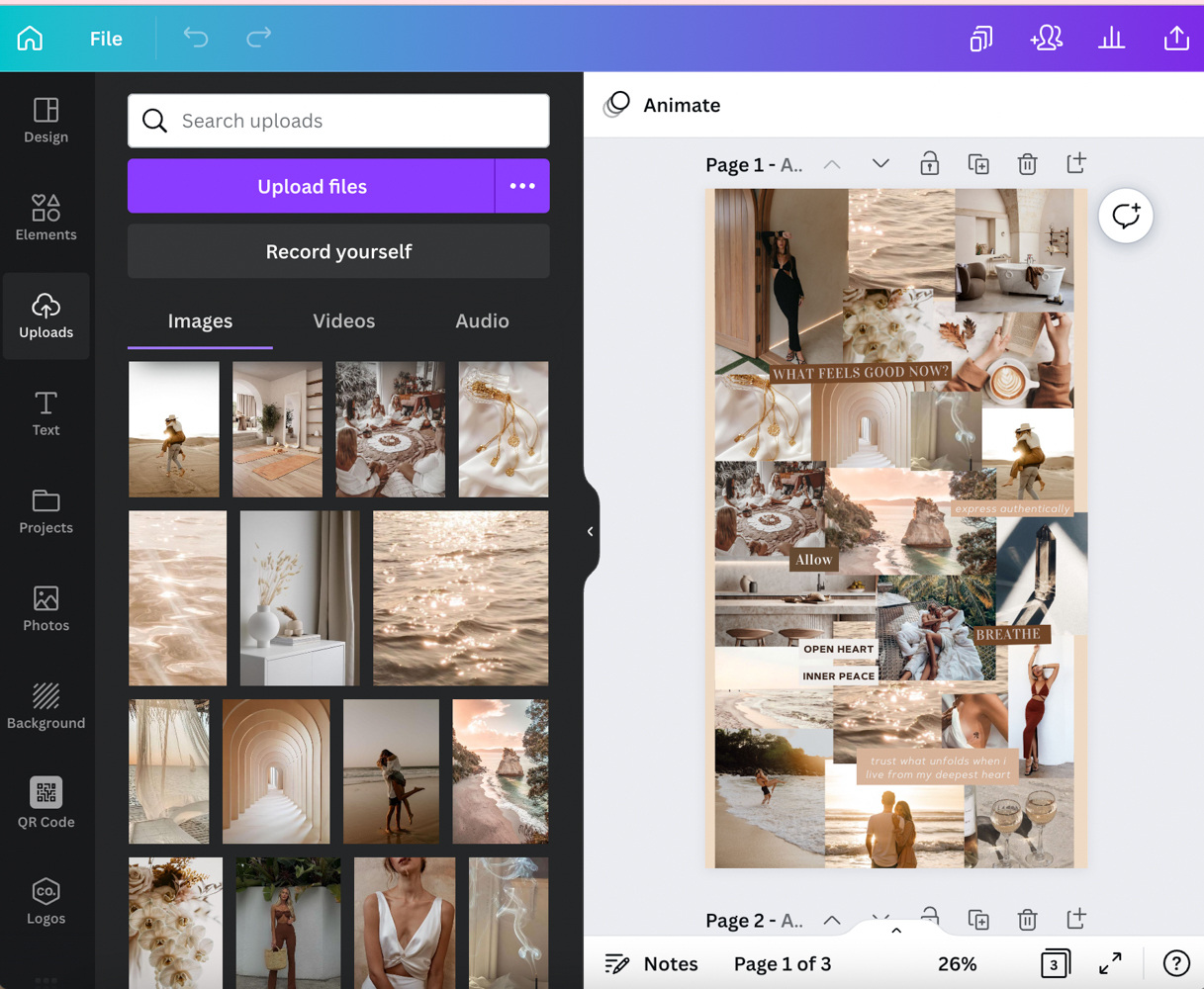Viewport: 1204px width, 989px height.
Task: Open the Photos sidebar panel
Action: click(x=46, y=608)
